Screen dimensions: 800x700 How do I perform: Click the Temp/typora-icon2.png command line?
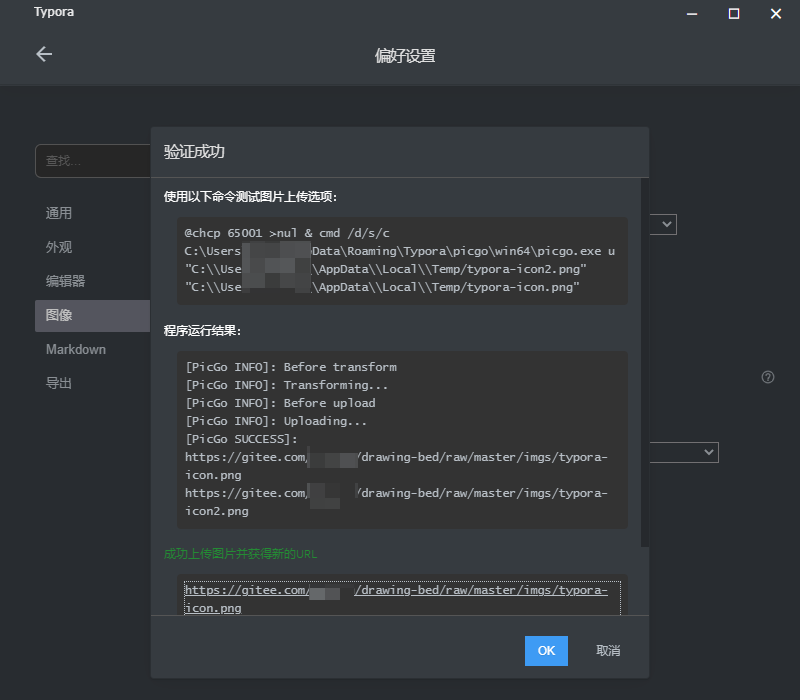(x=386, y=269)
